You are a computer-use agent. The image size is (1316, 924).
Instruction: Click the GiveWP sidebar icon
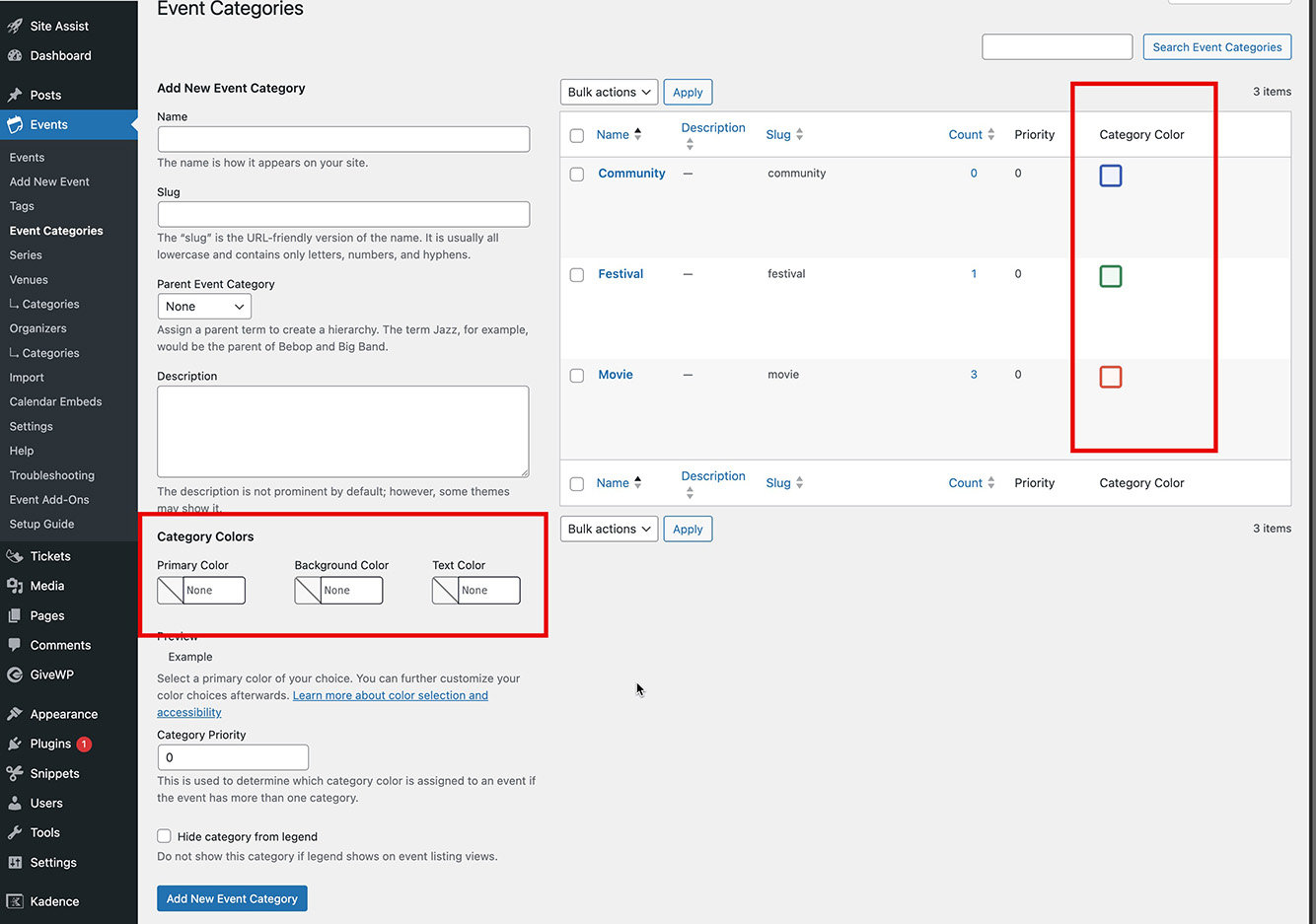15,675
